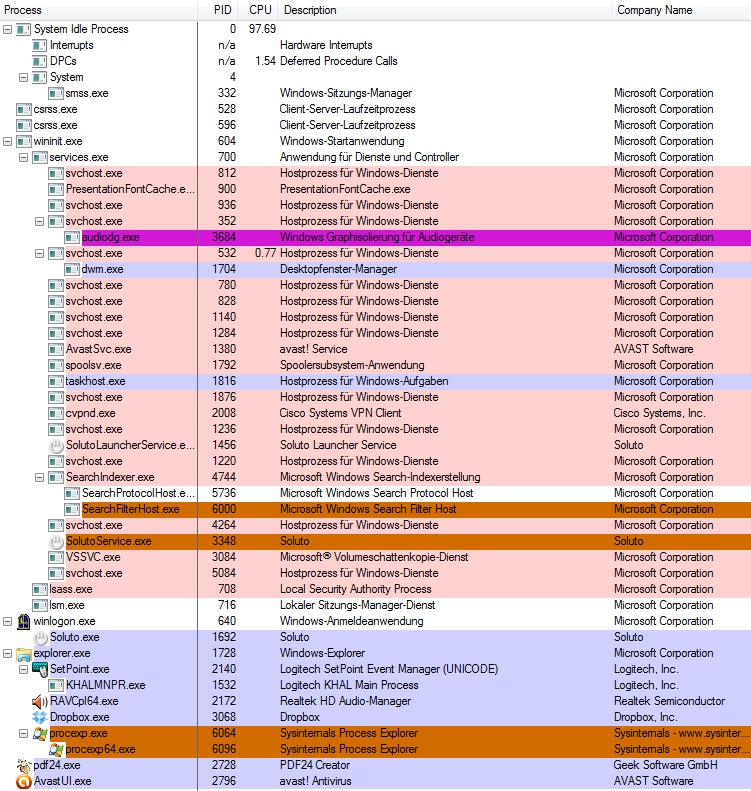The height and width of the screenshot is (791, 751).
Task: Click the procexp64.exe icon
Action: click(55, 750)
